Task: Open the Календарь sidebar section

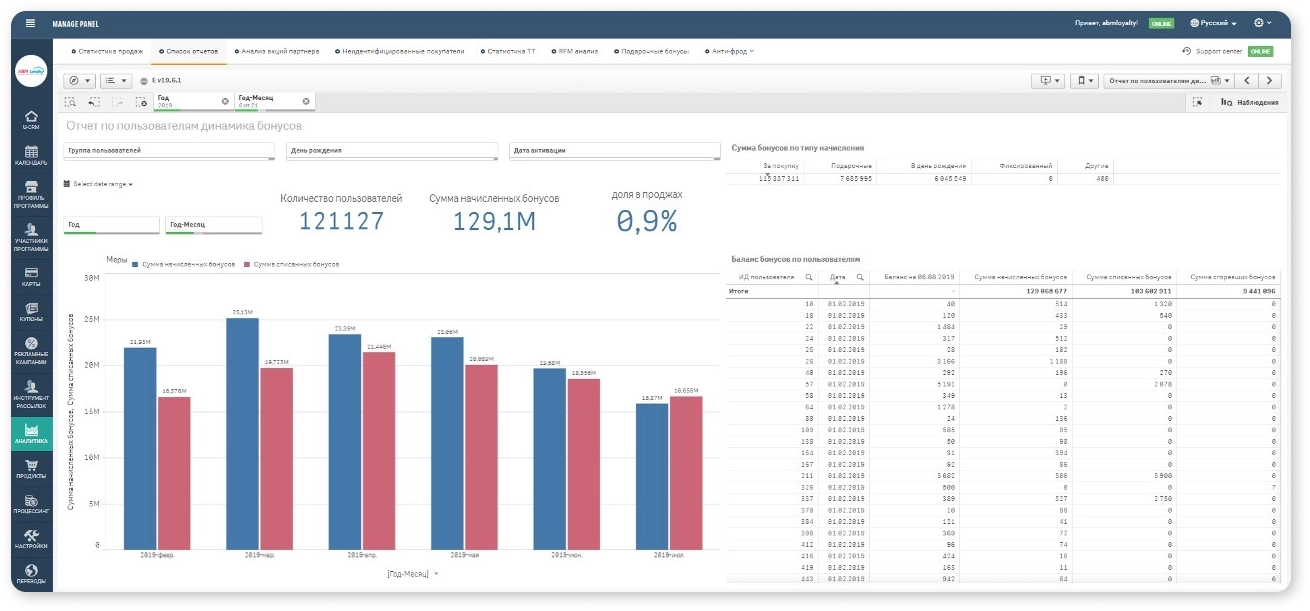Action: pyautogui.click(x=31, y=156)
